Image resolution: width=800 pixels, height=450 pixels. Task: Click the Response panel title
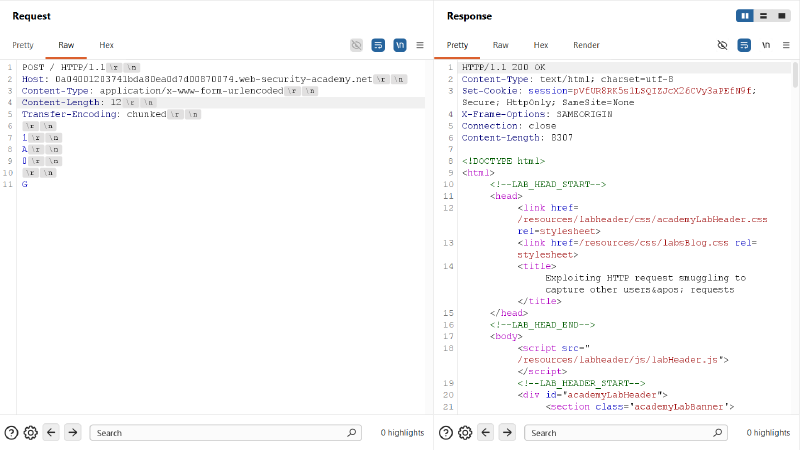point(469,16)
